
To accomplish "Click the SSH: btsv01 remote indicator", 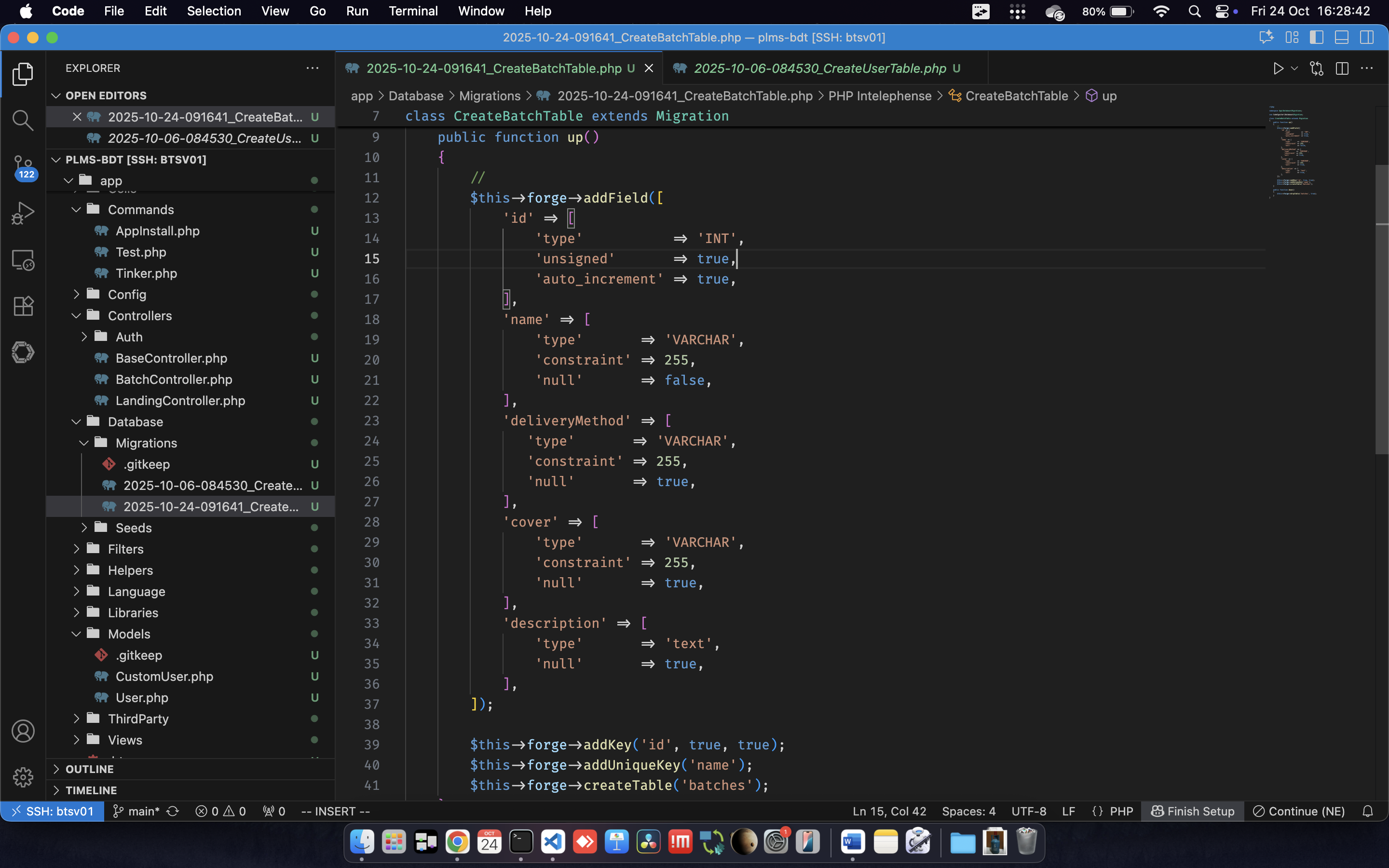I will pos(52,811).
